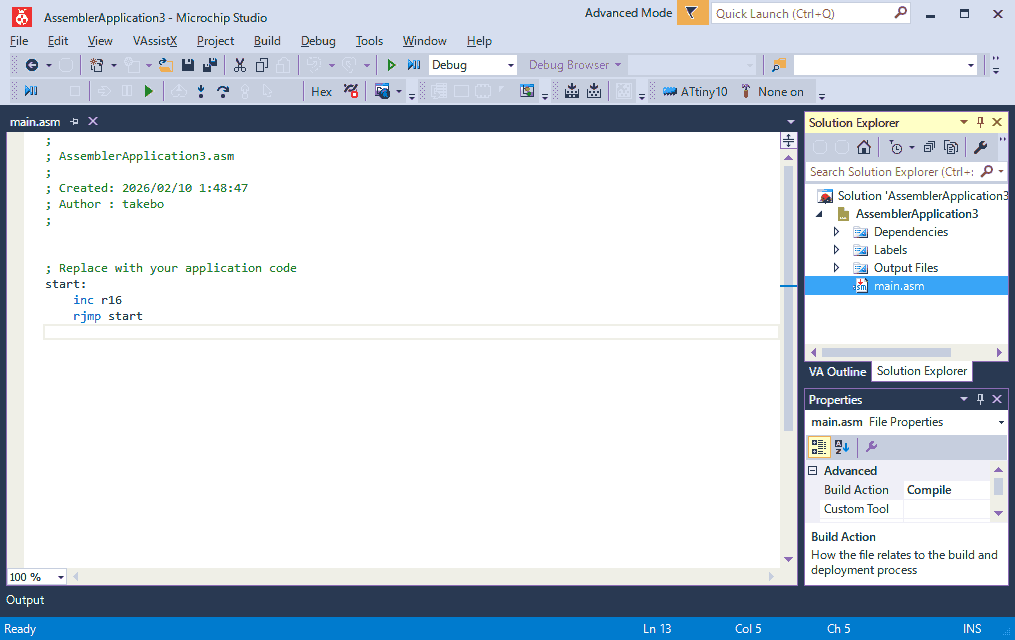Image resolution: width=1015 pixels, height=640 pixels.
Task: Click the Quick Launch search magnifier icon
Action: coord(900,13)
